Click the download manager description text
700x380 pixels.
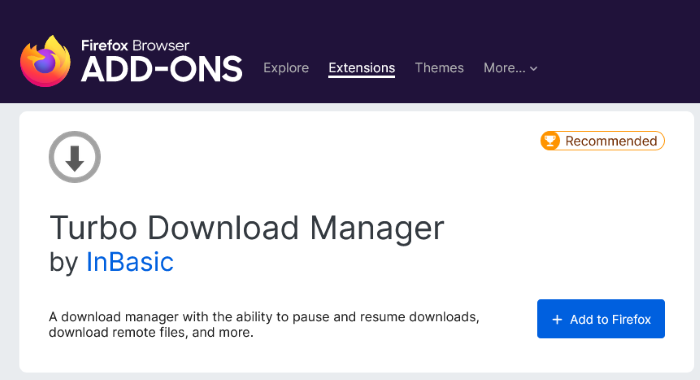[264, 325]
